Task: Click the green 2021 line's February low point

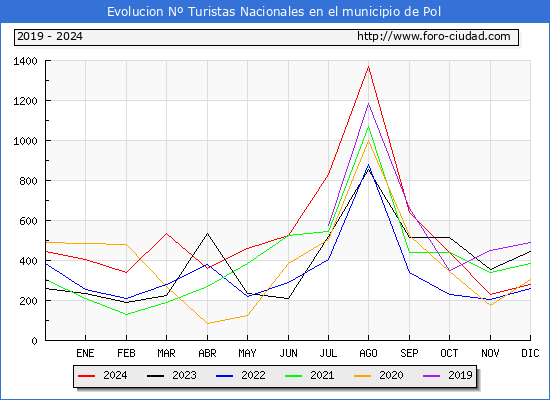Action: pyautogui.click(x=126, y=314)
